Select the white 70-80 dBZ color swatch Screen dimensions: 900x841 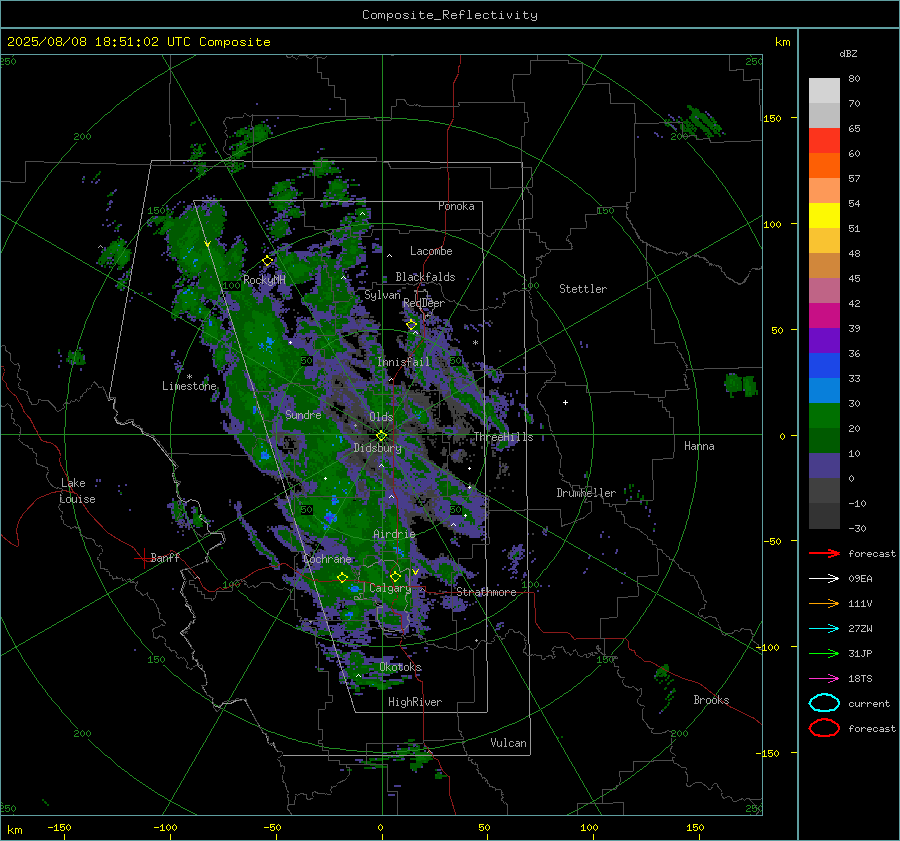pos(824,91)
